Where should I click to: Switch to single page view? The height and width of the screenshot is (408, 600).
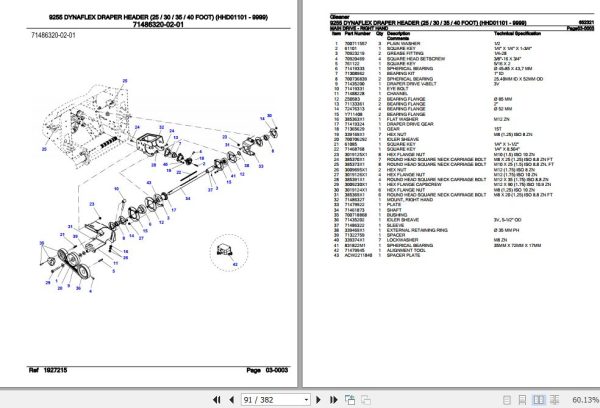click(x=507, y=400)
